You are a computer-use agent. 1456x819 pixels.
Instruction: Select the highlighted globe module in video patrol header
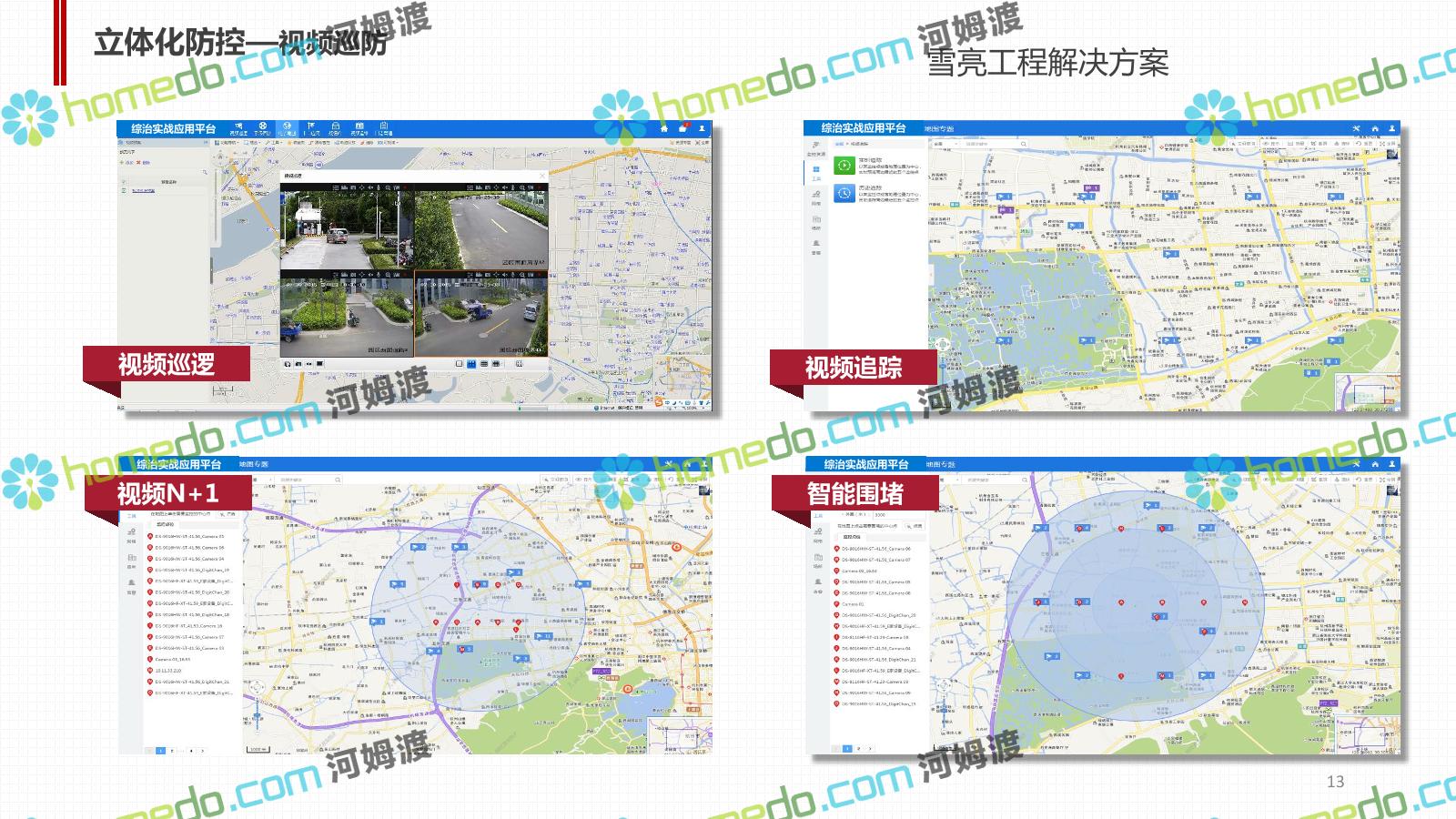287,128
